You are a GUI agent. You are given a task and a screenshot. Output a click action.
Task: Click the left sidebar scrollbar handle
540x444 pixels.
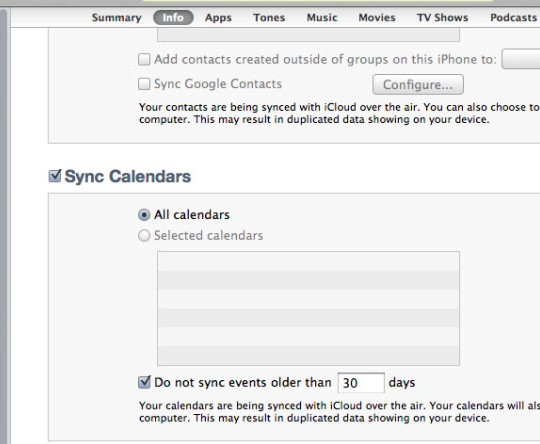(x=3, y=227)
